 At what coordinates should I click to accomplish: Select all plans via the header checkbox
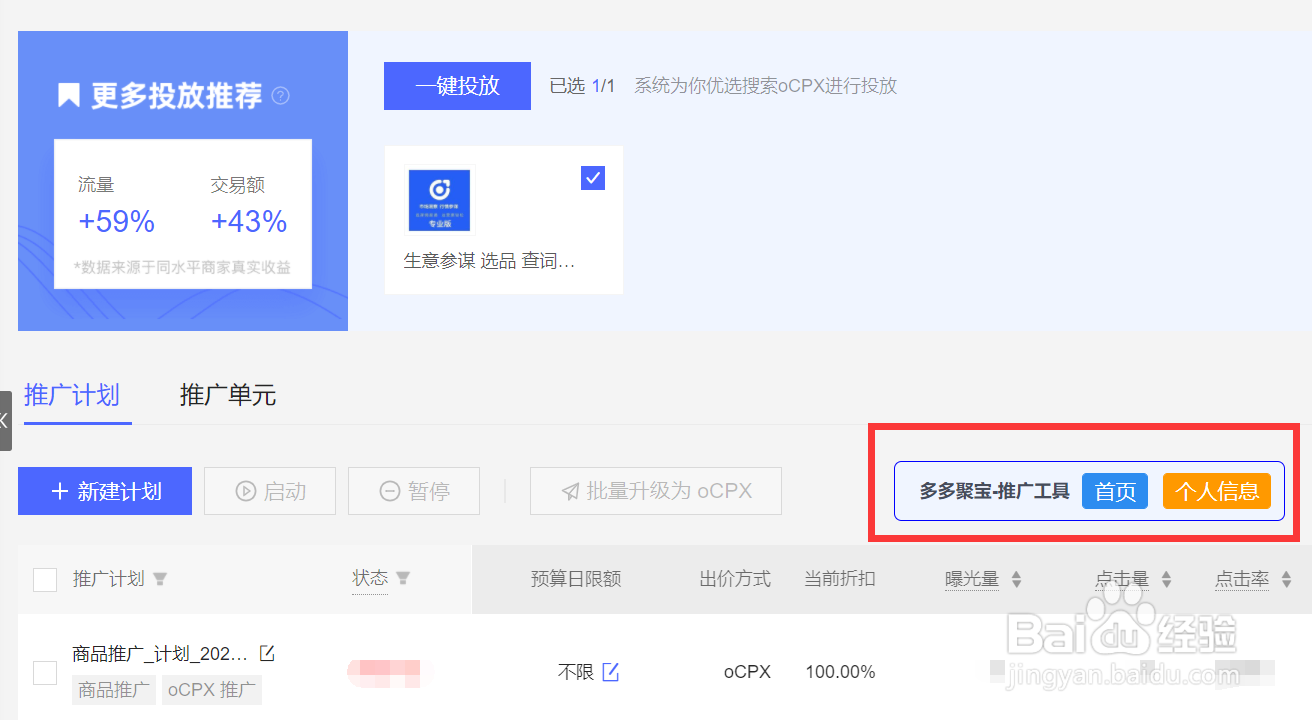[x=45, y=578]
